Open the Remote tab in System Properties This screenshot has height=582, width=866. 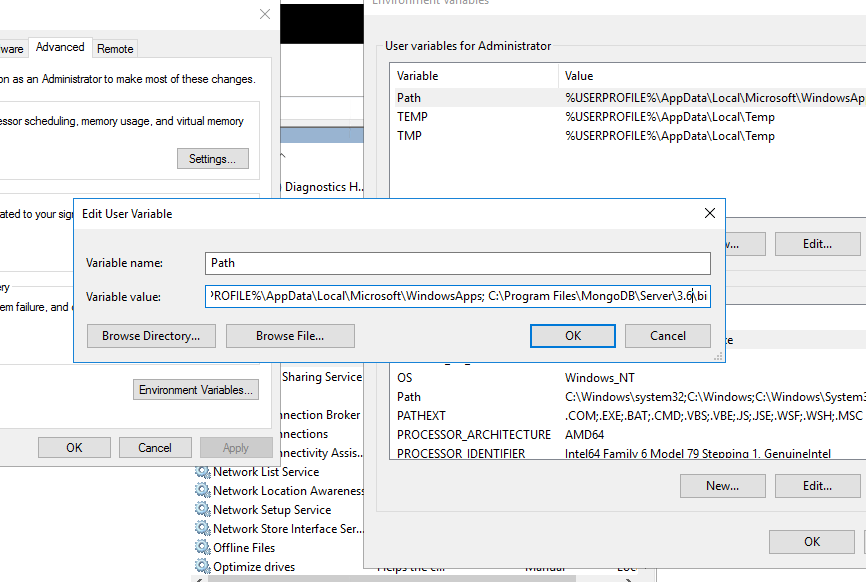(115, 49)
